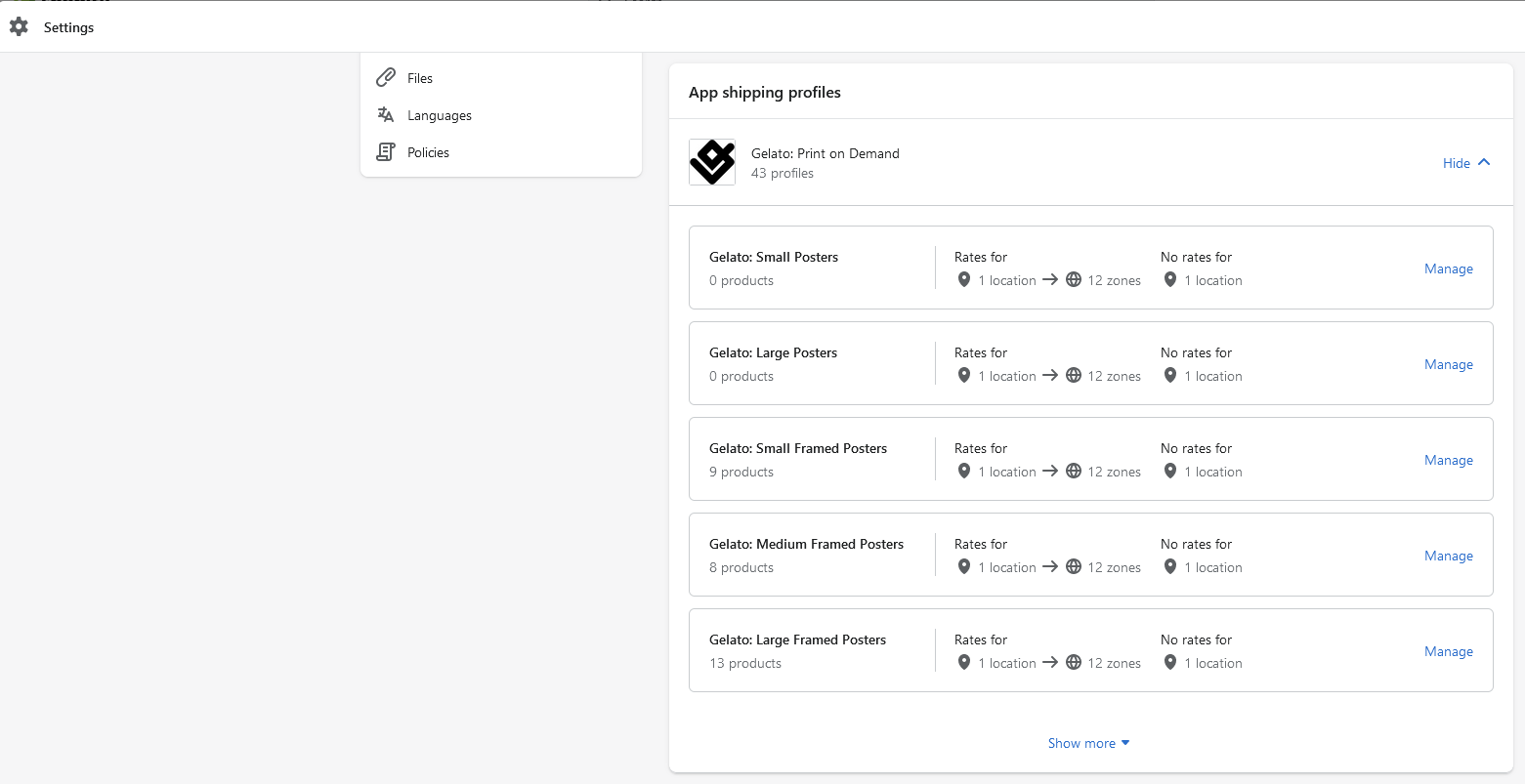Screen dimensions: 1525x784
Task: Select the Gelato: Small Posters title
Action: [x=774, y=257]
